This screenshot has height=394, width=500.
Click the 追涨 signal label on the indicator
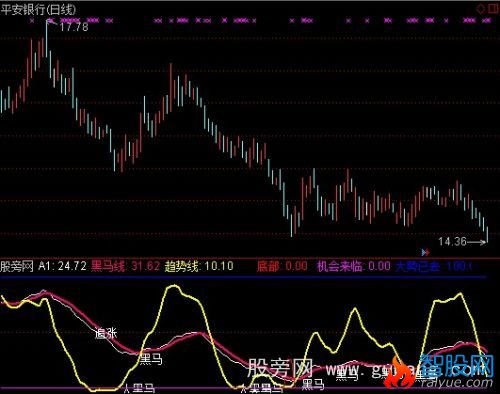coord(106,333)
